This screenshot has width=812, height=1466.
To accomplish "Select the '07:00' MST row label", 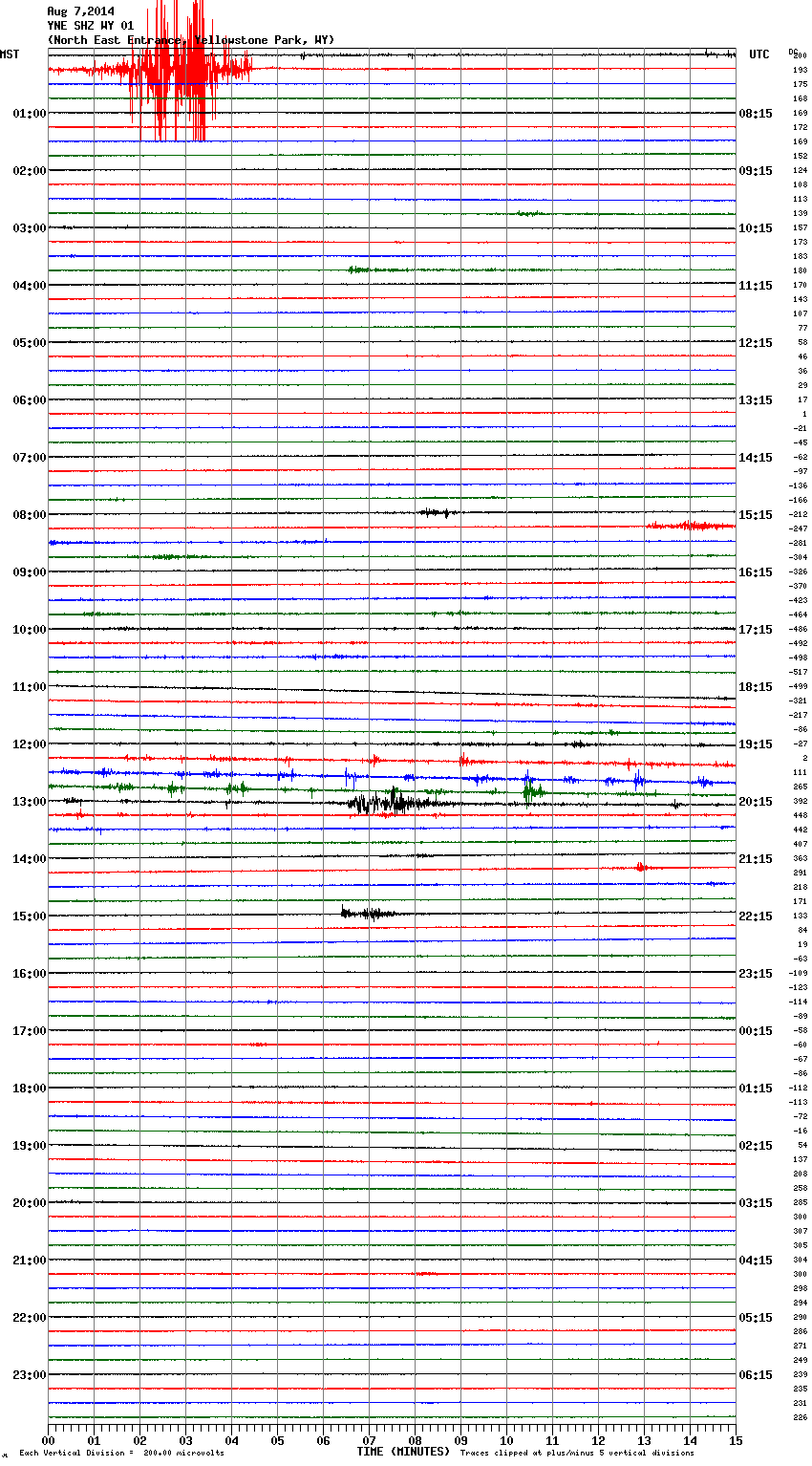I will click(30, 458).
